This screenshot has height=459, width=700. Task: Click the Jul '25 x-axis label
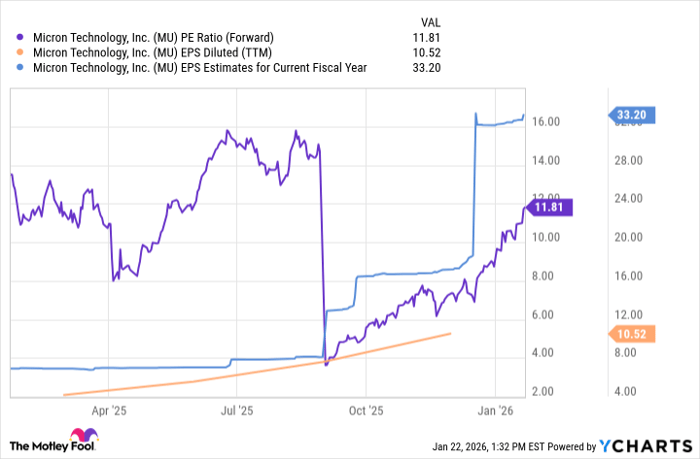pyautogui.click(x=237, y=411)
